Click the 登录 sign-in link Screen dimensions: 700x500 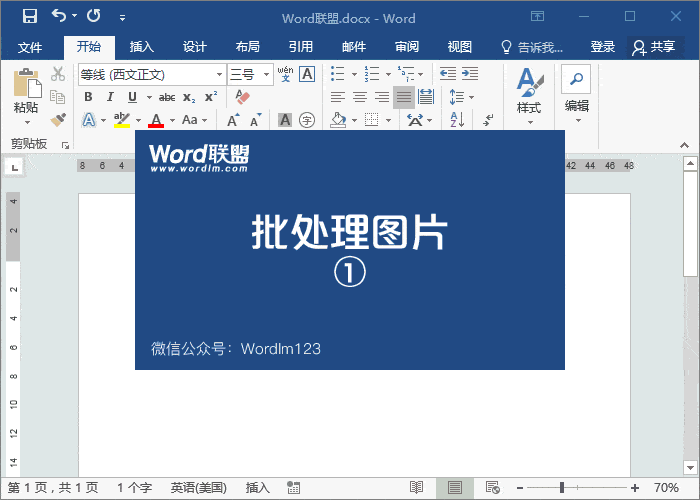(603, 46)
